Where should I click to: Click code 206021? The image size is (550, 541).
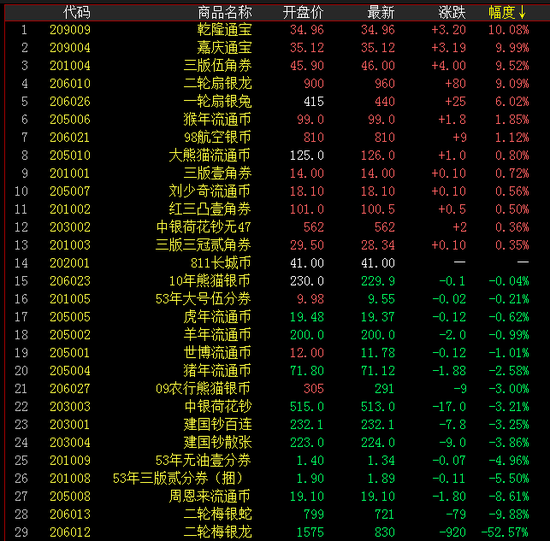click(x=70, y=138)
